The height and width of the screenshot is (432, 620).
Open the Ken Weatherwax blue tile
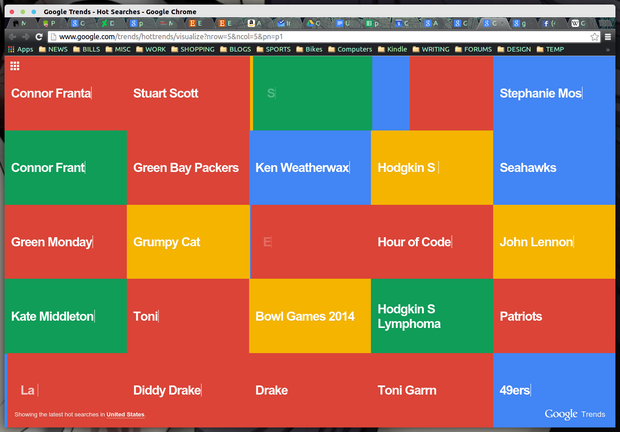pos(310,168)
